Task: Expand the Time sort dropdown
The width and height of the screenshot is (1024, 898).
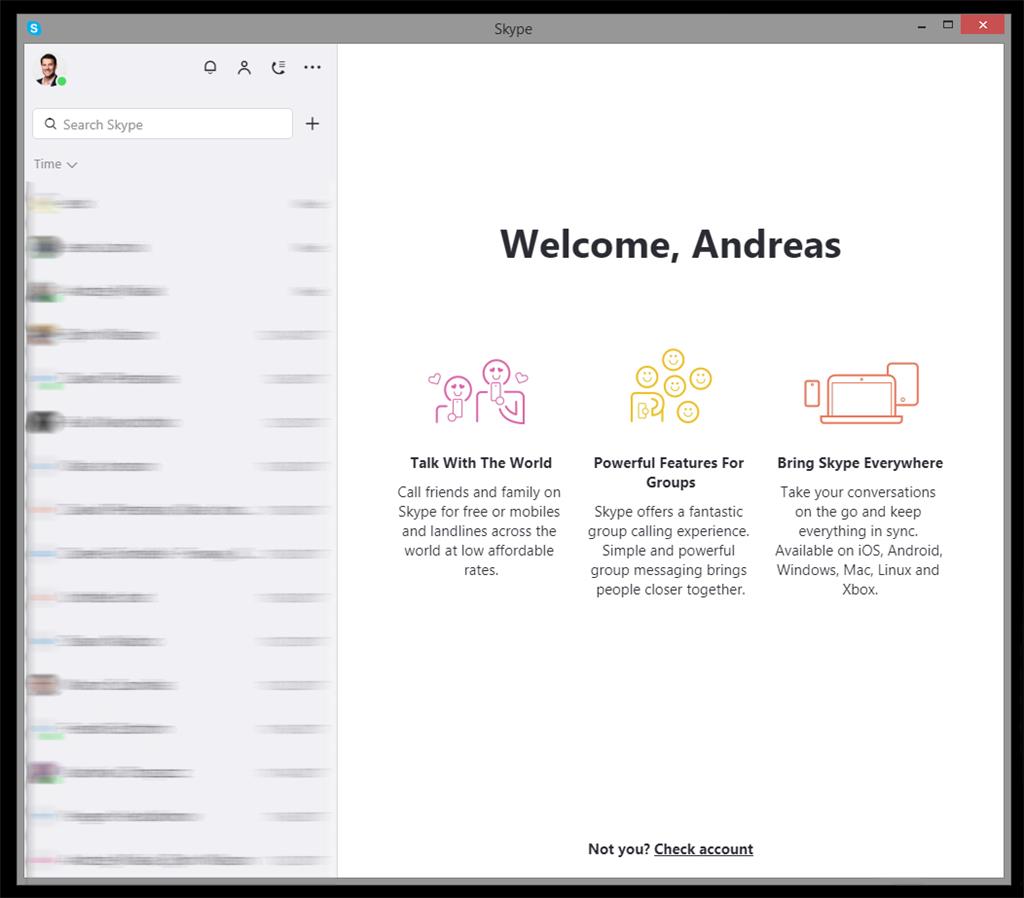Action: click(56, 164)
